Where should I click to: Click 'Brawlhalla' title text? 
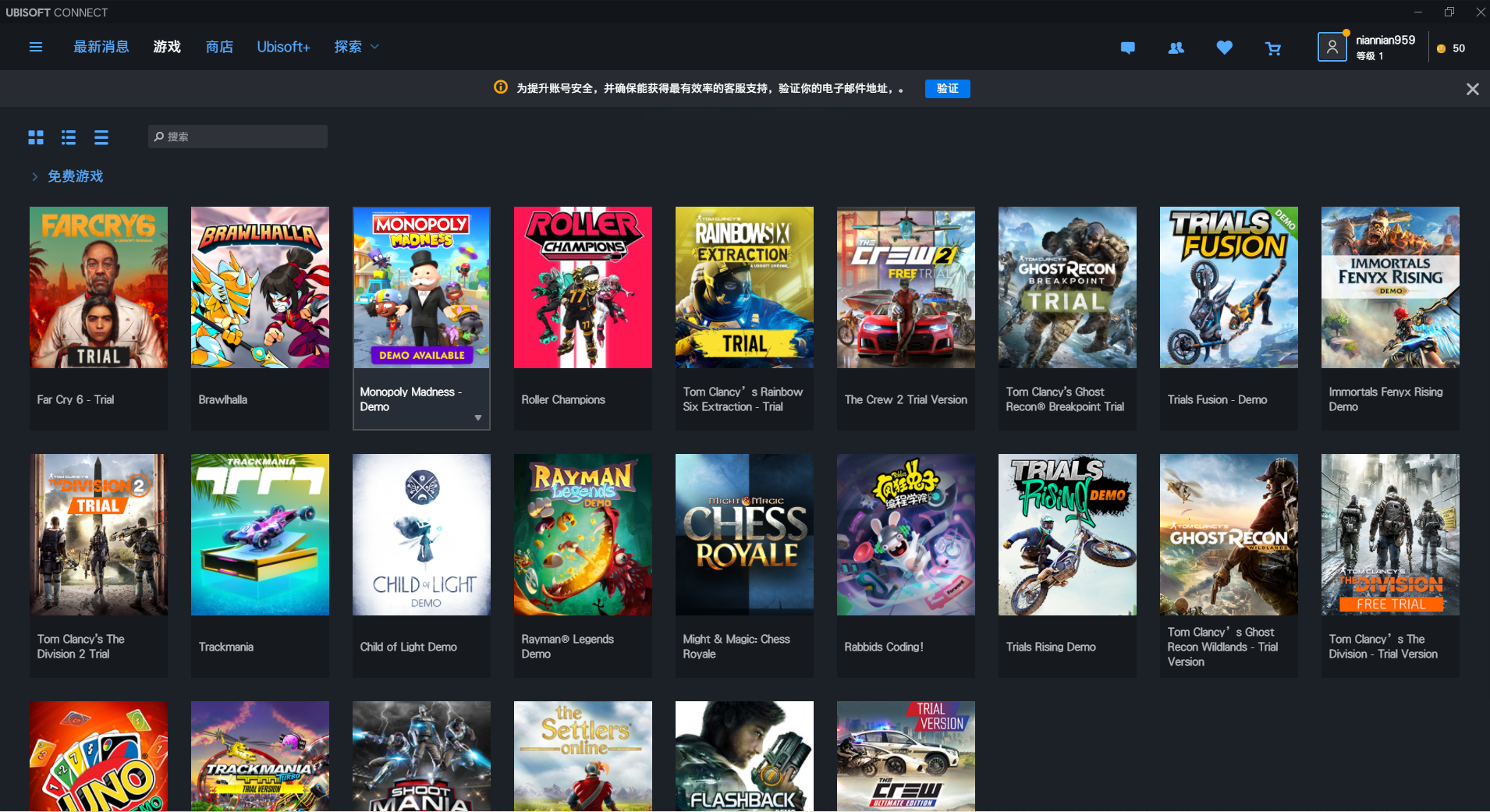click(x=223, y=399)
